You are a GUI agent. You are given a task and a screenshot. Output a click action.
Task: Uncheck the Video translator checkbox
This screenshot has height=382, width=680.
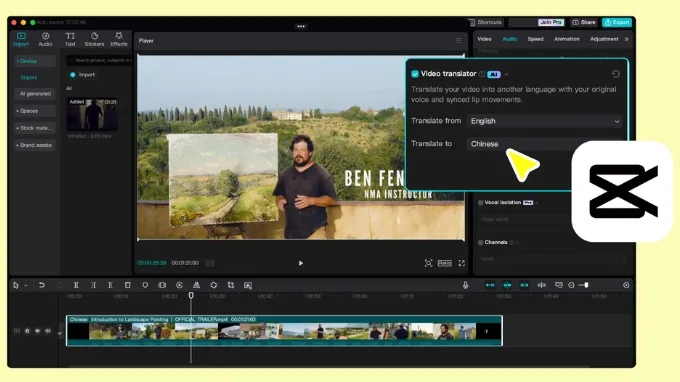[415, 74]
